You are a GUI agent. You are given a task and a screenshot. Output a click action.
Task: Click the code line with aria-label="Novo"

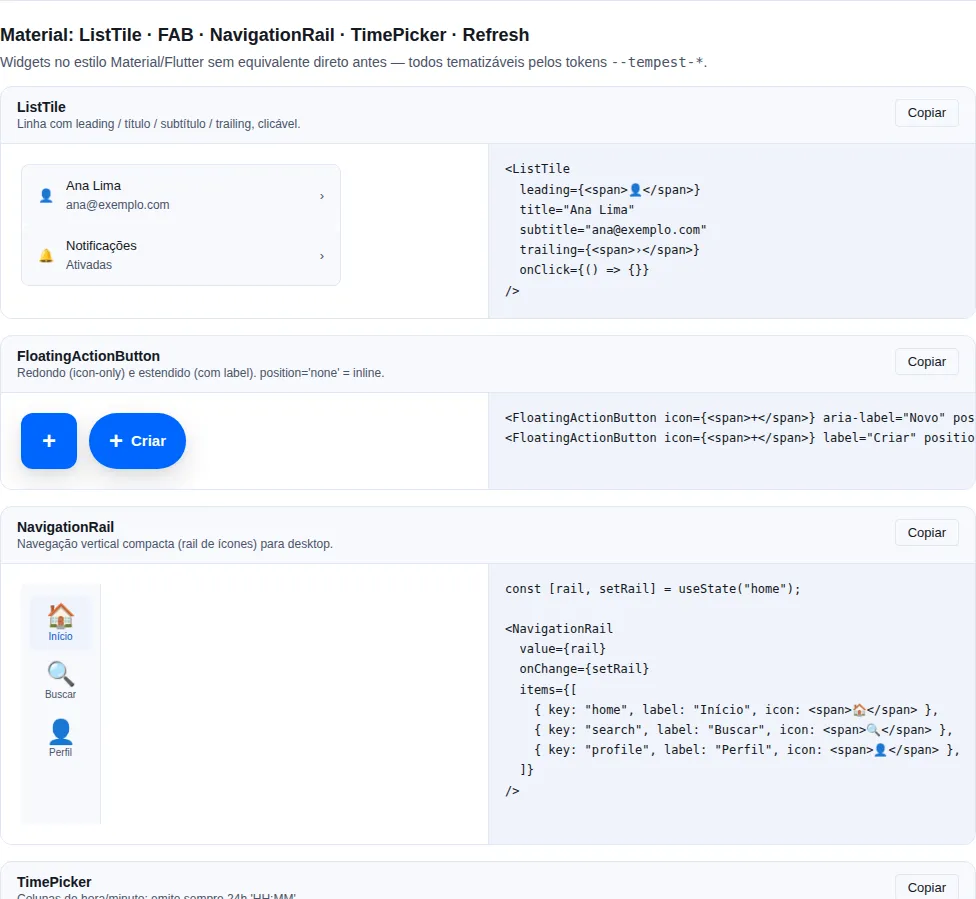click(x=740, y=418)
